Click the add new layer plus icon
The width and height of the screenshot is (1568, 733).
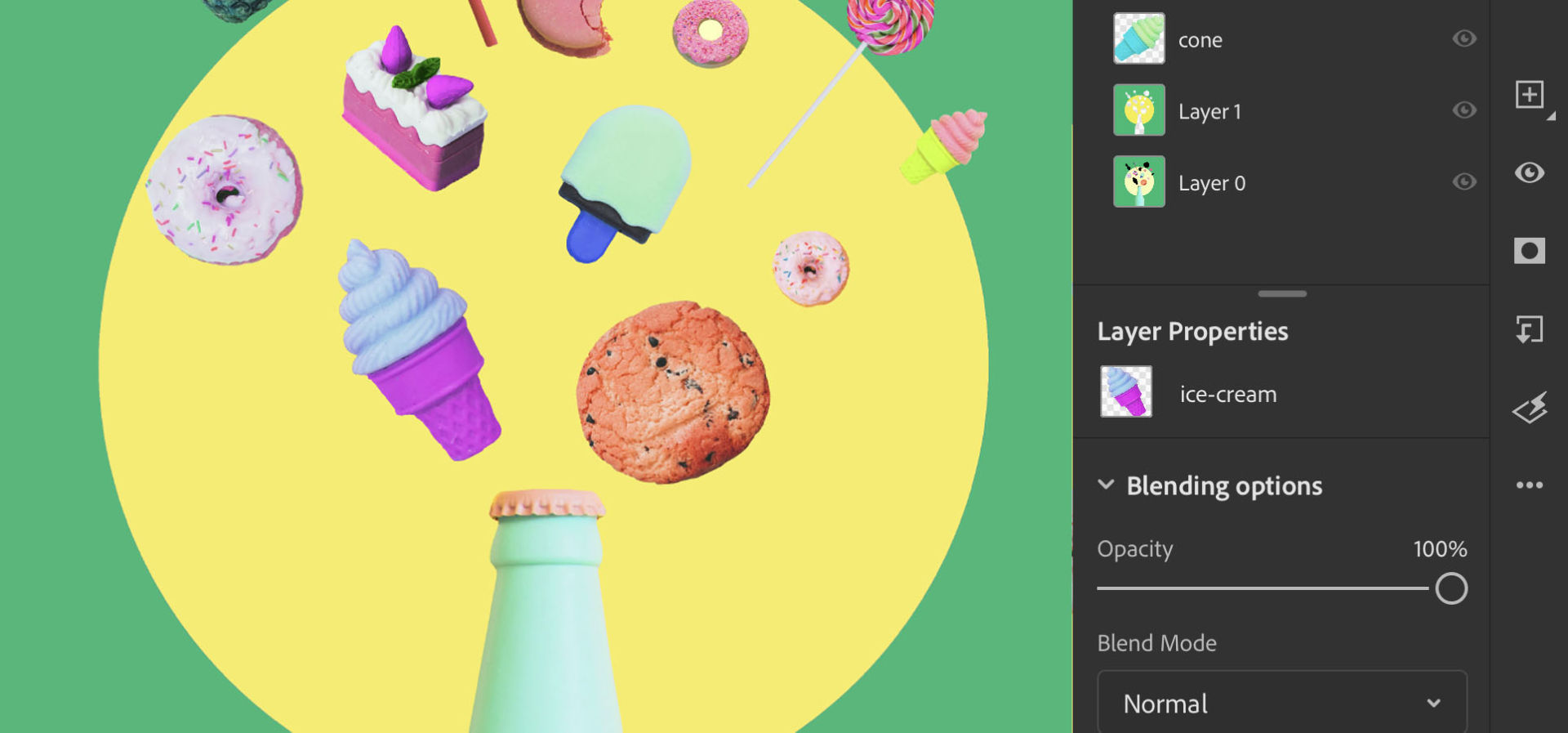(1529, 95)
